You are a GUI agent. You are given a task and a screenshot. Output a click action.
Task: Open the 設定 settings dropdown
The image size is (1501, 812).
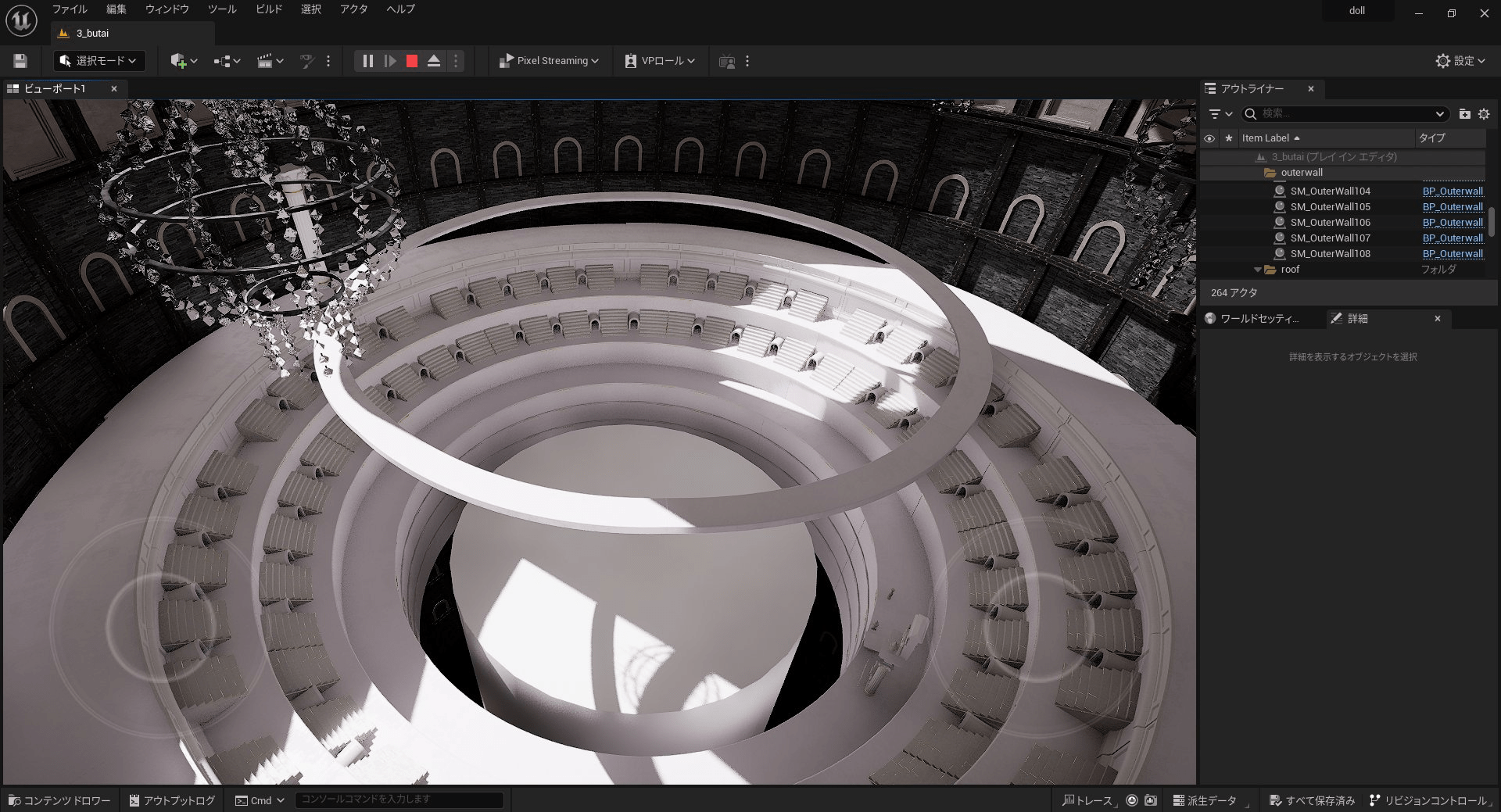pyautogui.click(x=1460, y=61)
